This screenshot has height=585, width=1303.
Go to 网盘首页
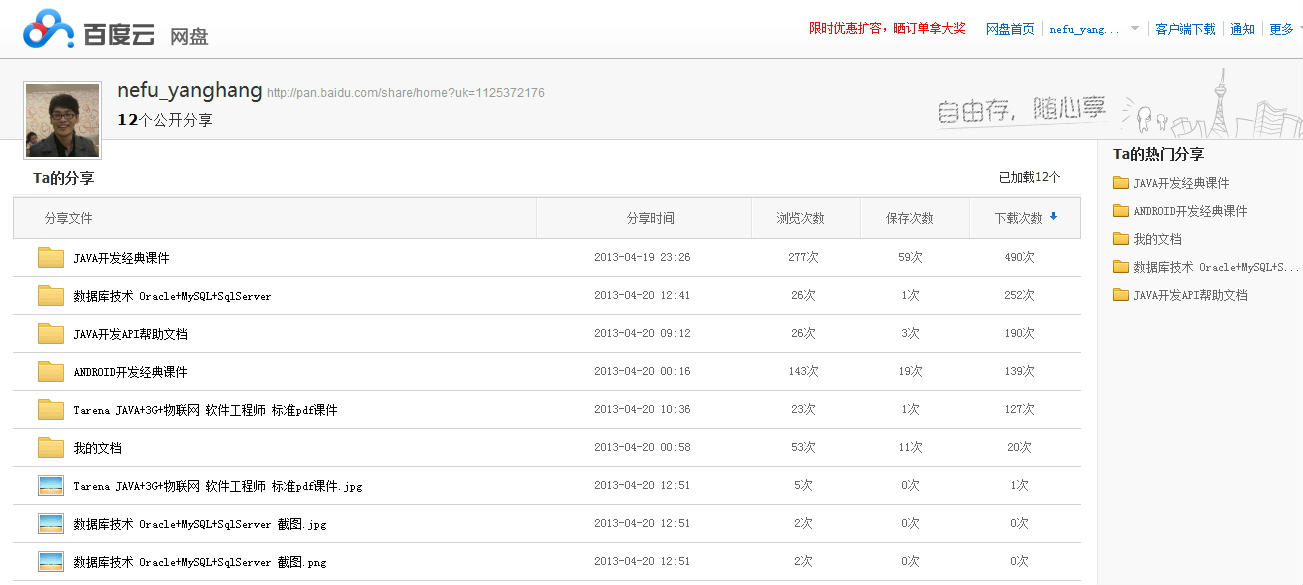pyautogui.click(x=1010, y=29)
